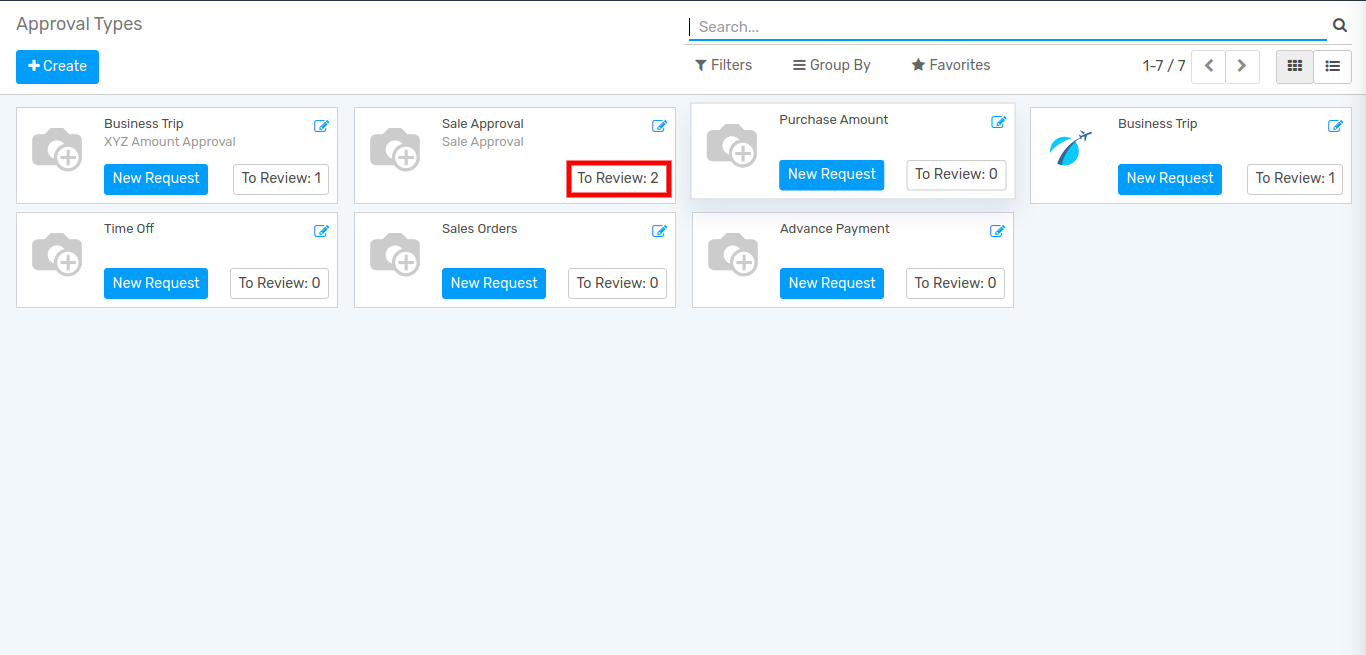This screenshot has width=1366, height=655.
Task: Open edit icon on Time Off card
Action: coord(321,231)
